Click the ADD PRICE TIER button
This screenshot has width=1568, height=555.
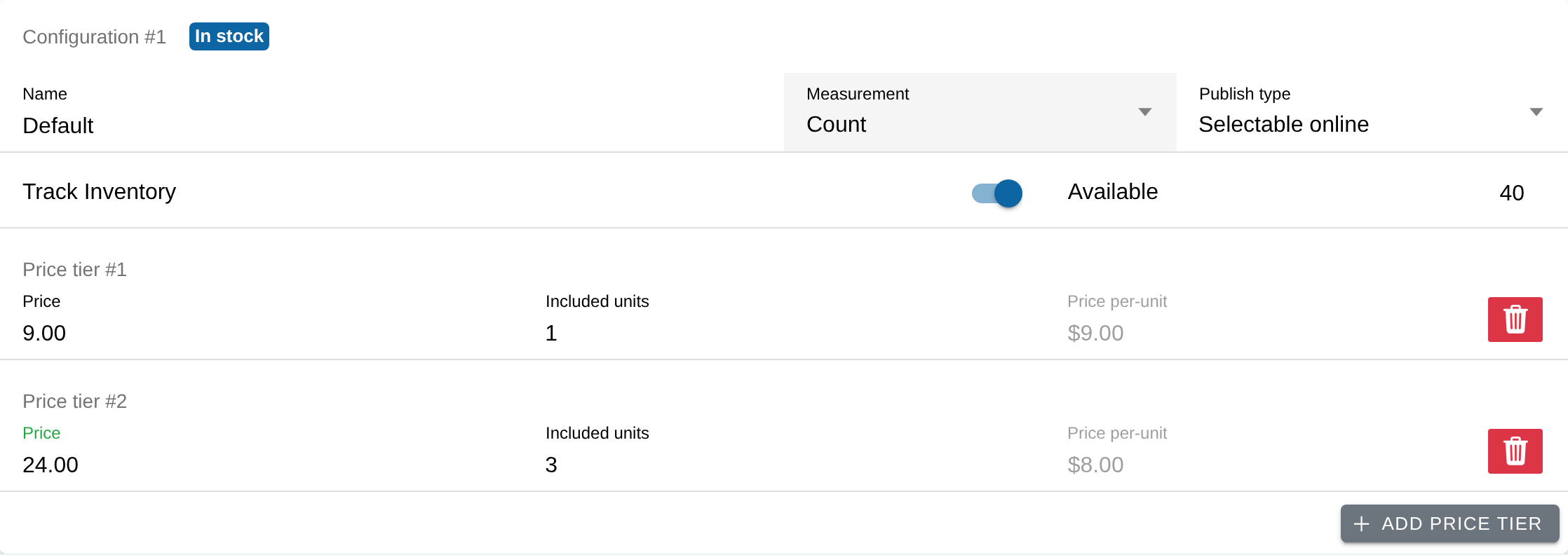pyautogui.click(x=1449, y=523)
